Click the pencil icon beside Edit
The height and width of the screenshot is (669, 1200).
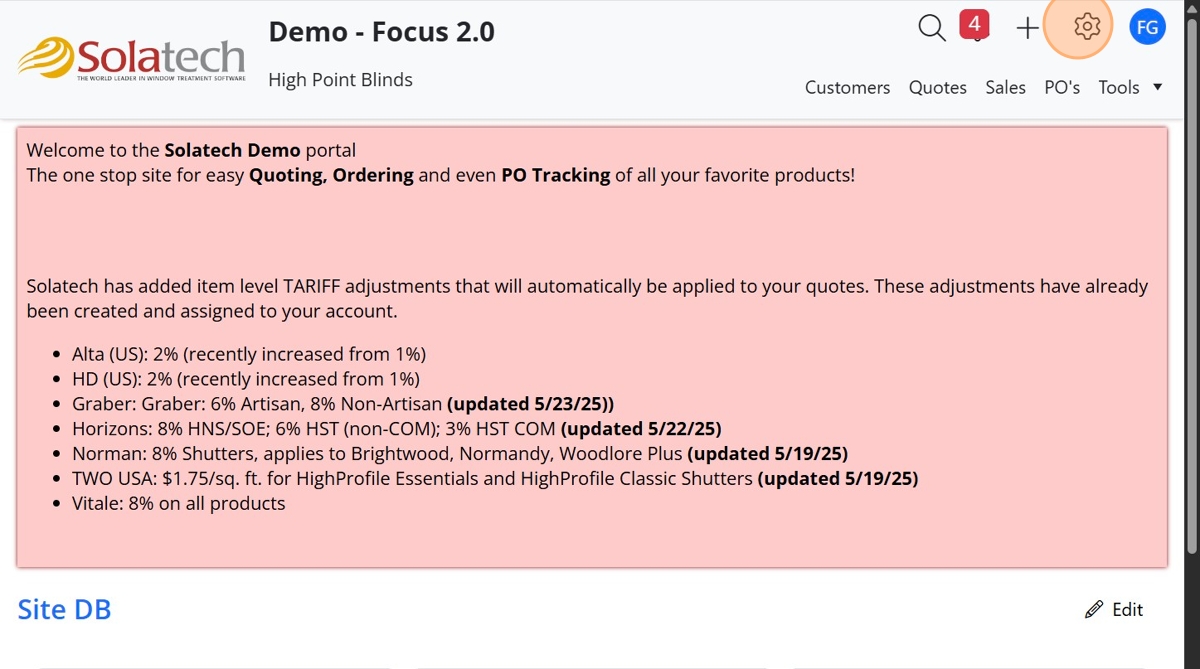coord(1094,610)
